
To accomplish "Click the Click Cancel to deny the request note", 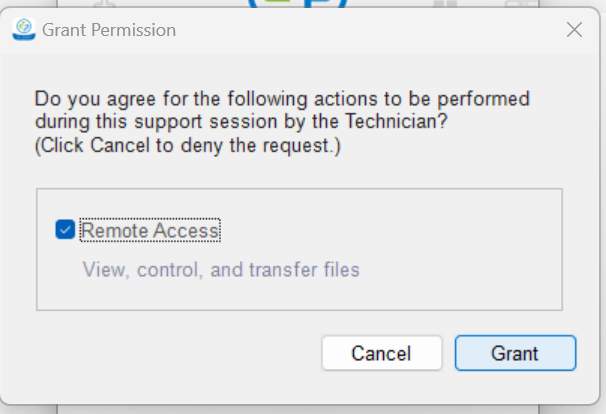I will coord(188,146).
